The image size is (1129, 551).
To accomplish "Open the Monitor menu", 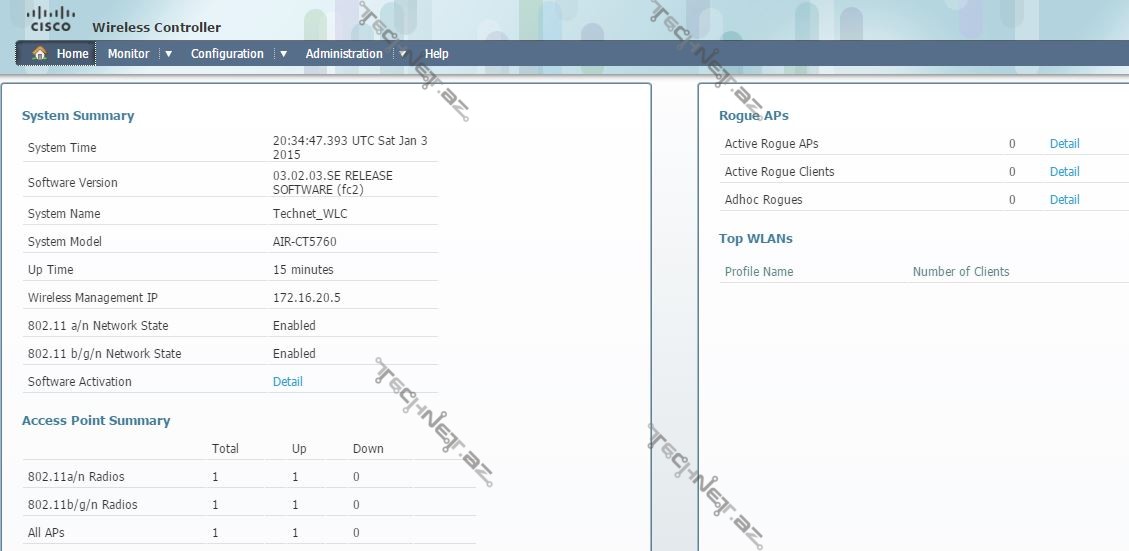I will [x=128, y=54].
